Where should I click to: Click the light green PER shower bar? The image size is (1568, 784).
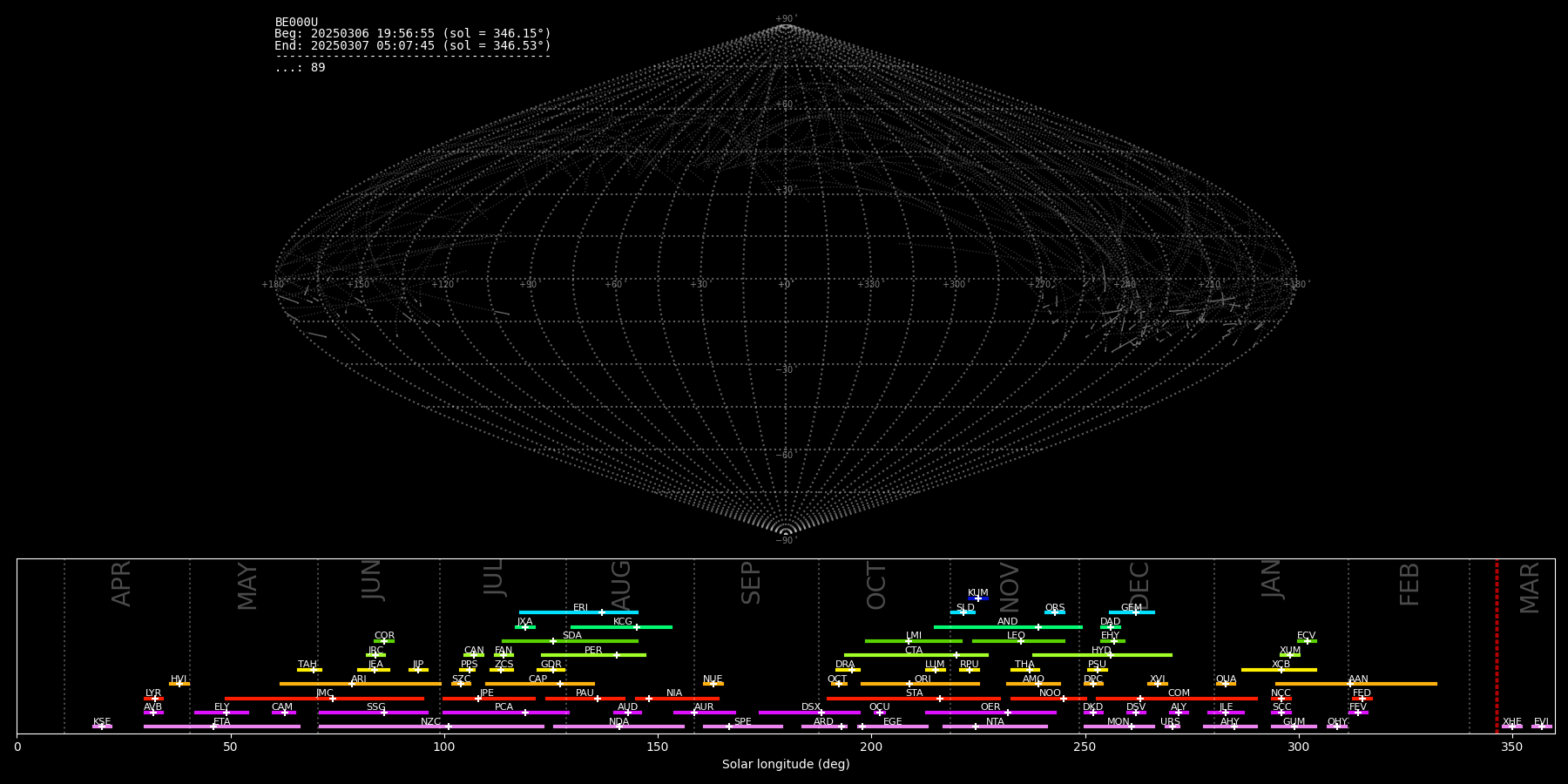[x=593, y=655]
